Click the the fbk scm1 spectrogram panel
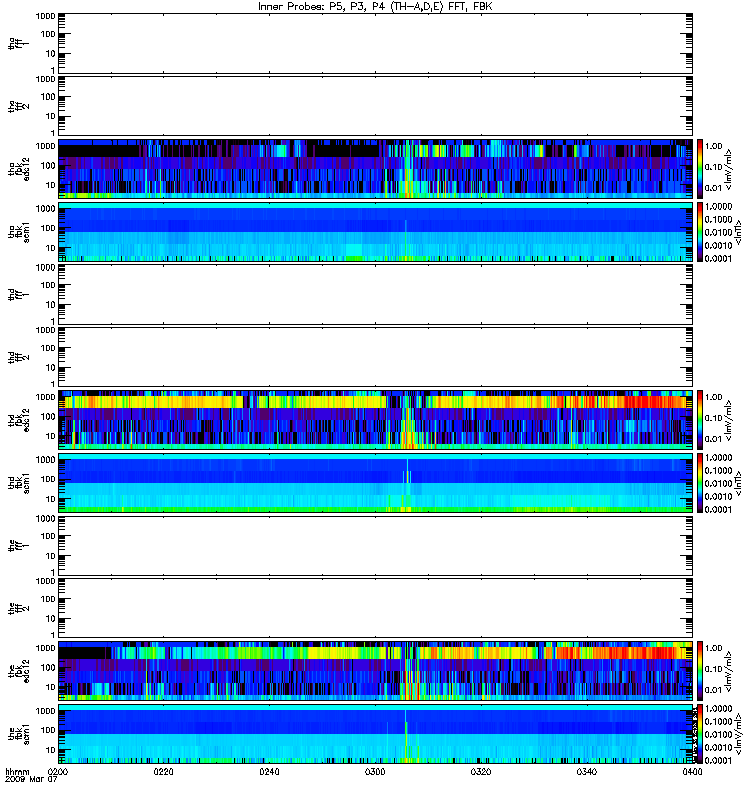The height and width of the screenshot is (800, 750). click(x=376, y=734)
